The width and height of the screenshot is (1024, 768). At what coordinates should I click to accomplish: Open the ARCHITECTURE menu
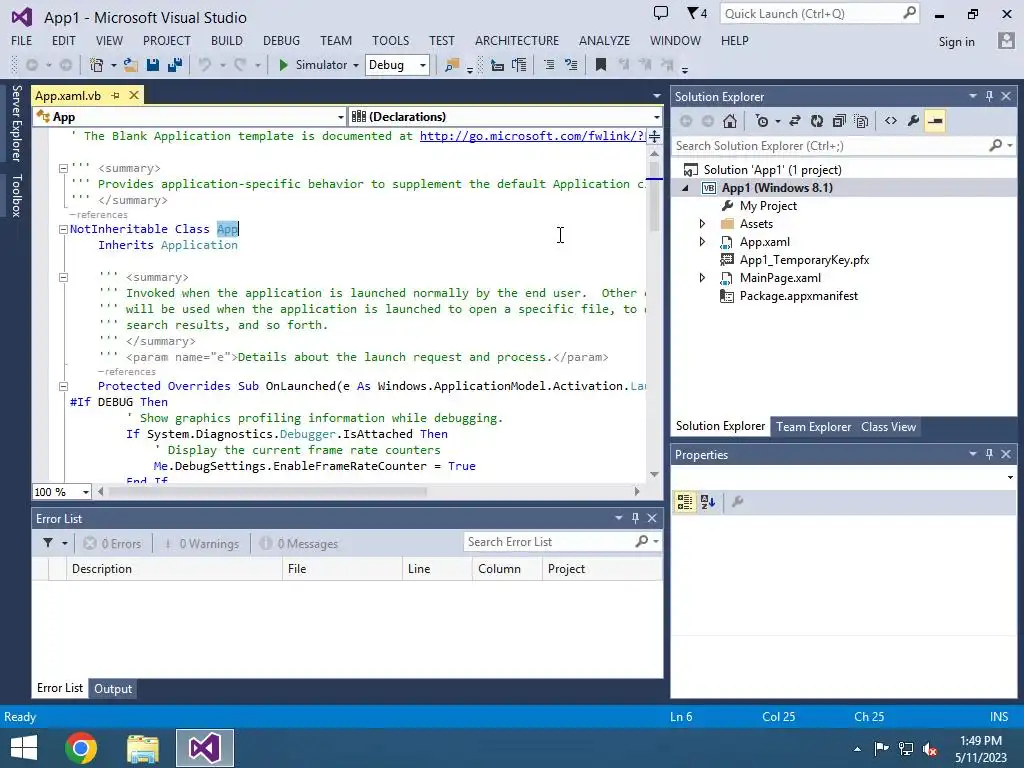[x=517, y=40]
